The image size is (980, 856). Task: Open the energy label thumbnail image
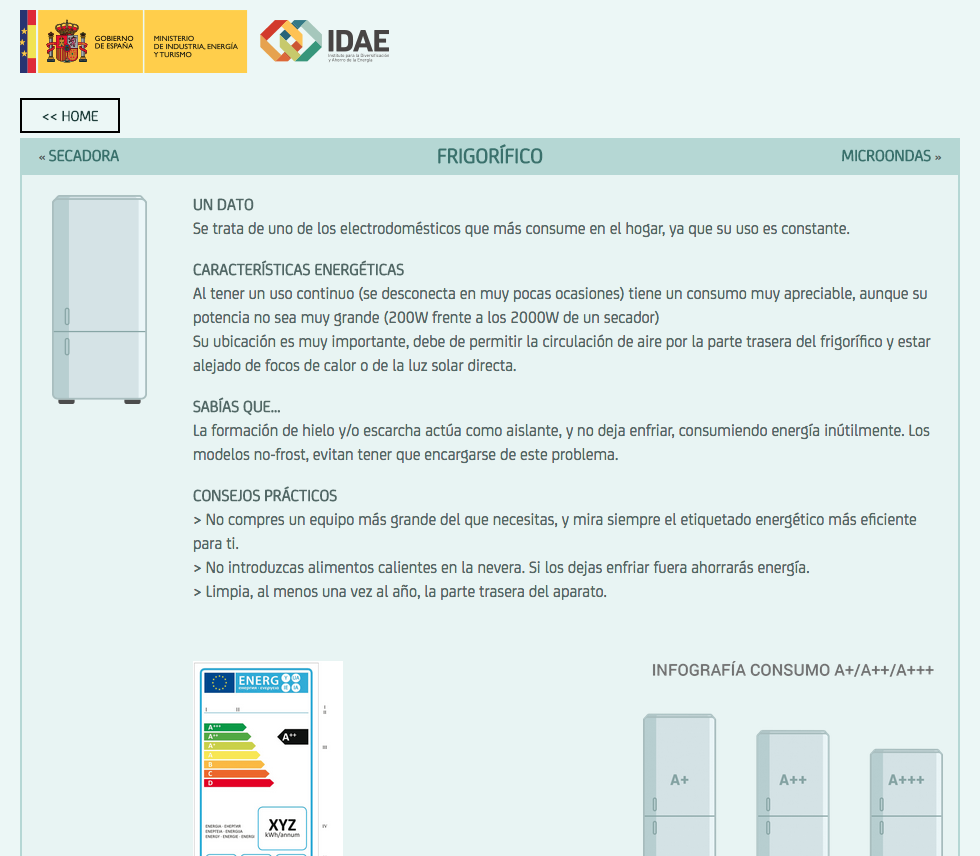268,760
